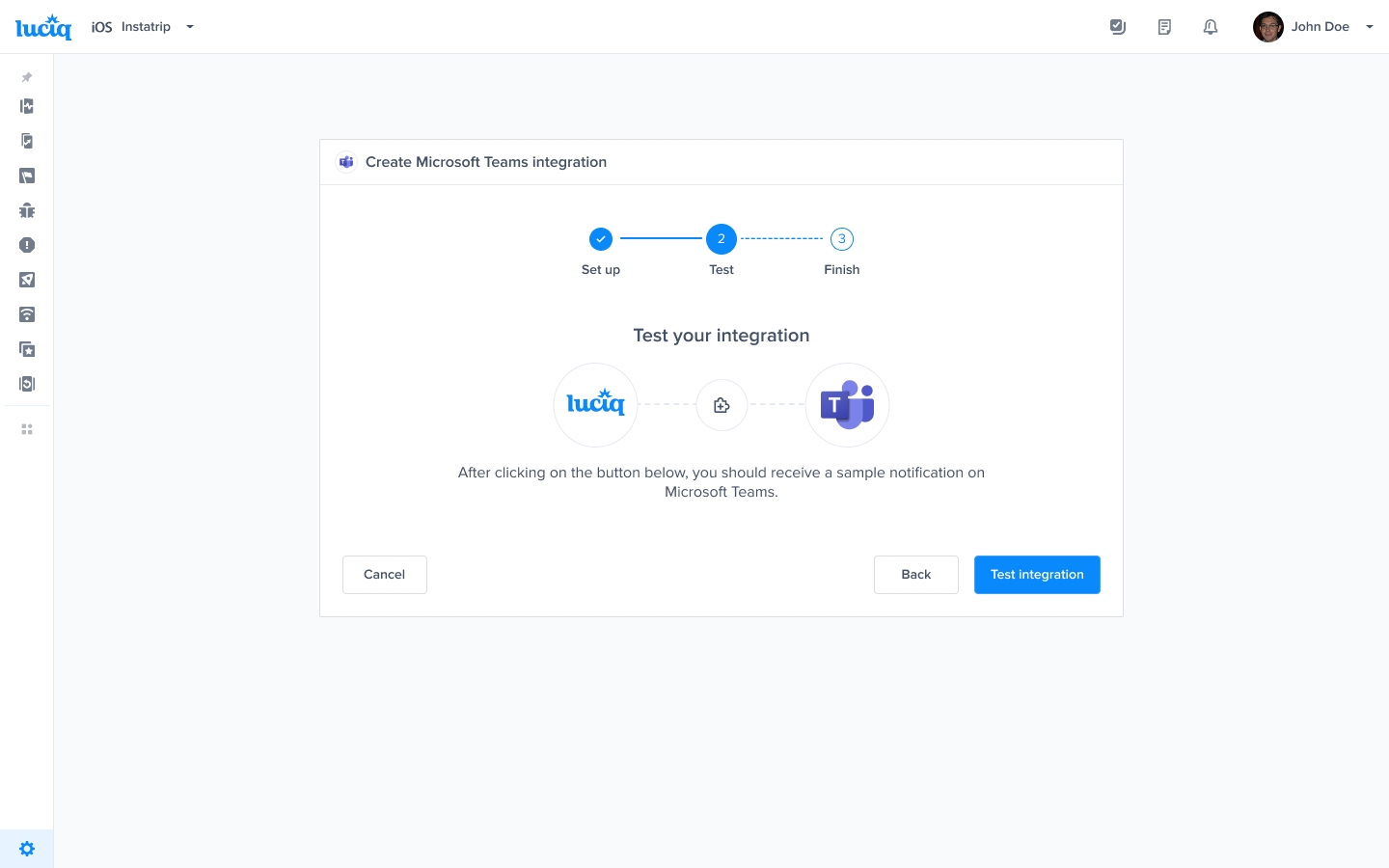Screen dimensions: 1389x868
Task: Open the exclamation alert icon in sidebar
Action: [x=27, y=245]
